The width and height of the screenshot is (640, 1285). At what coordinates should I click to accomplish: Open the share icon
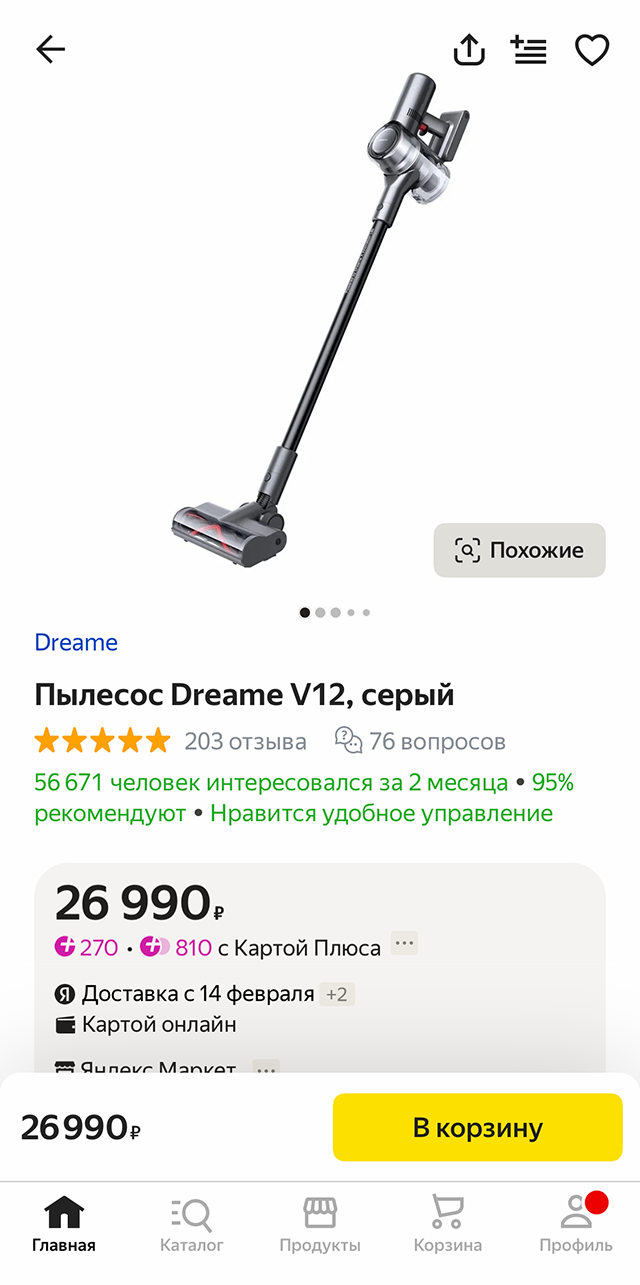coord(469,49)
